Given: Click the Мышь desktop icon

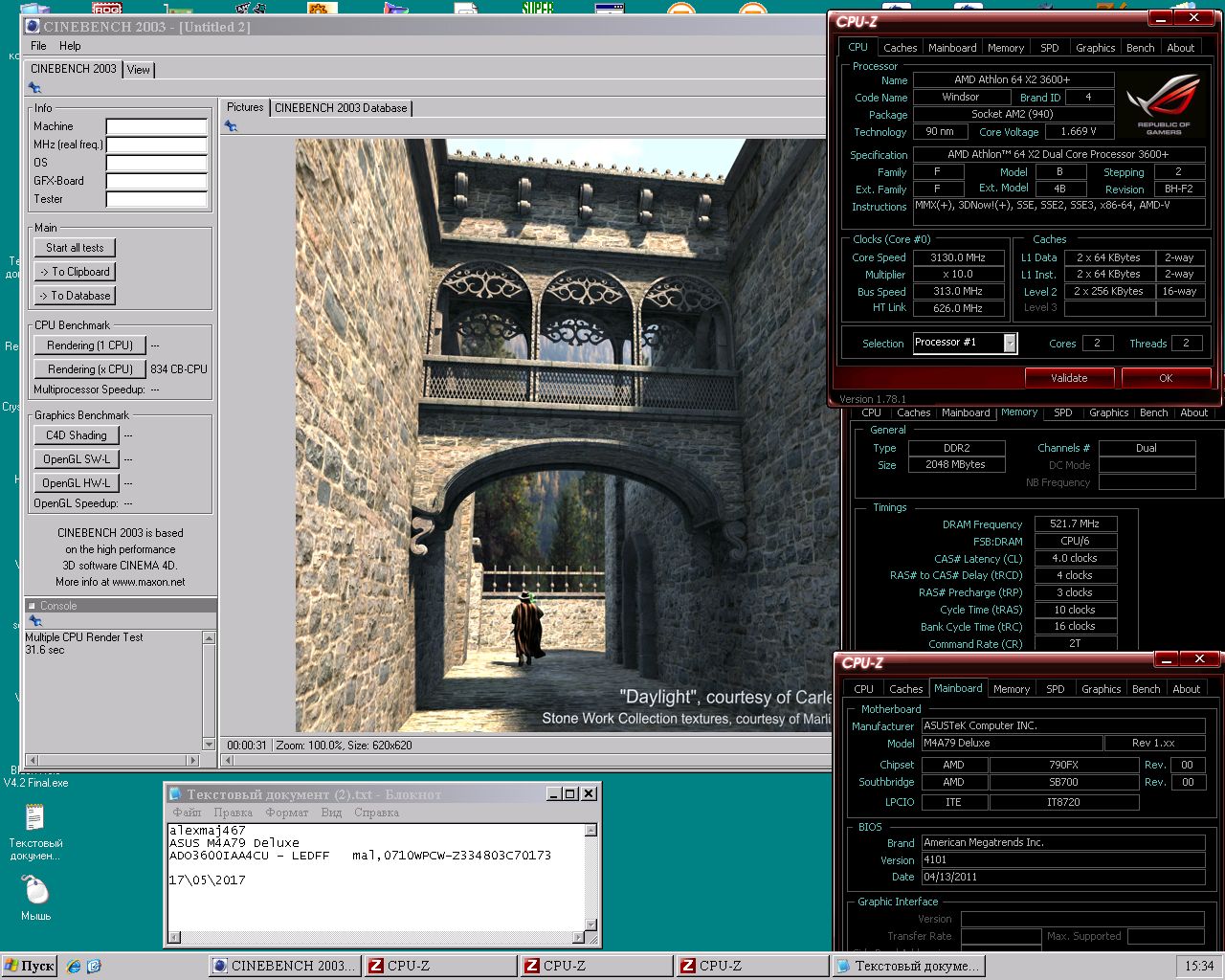Looking at the screenshot, I should coord(35,898).
